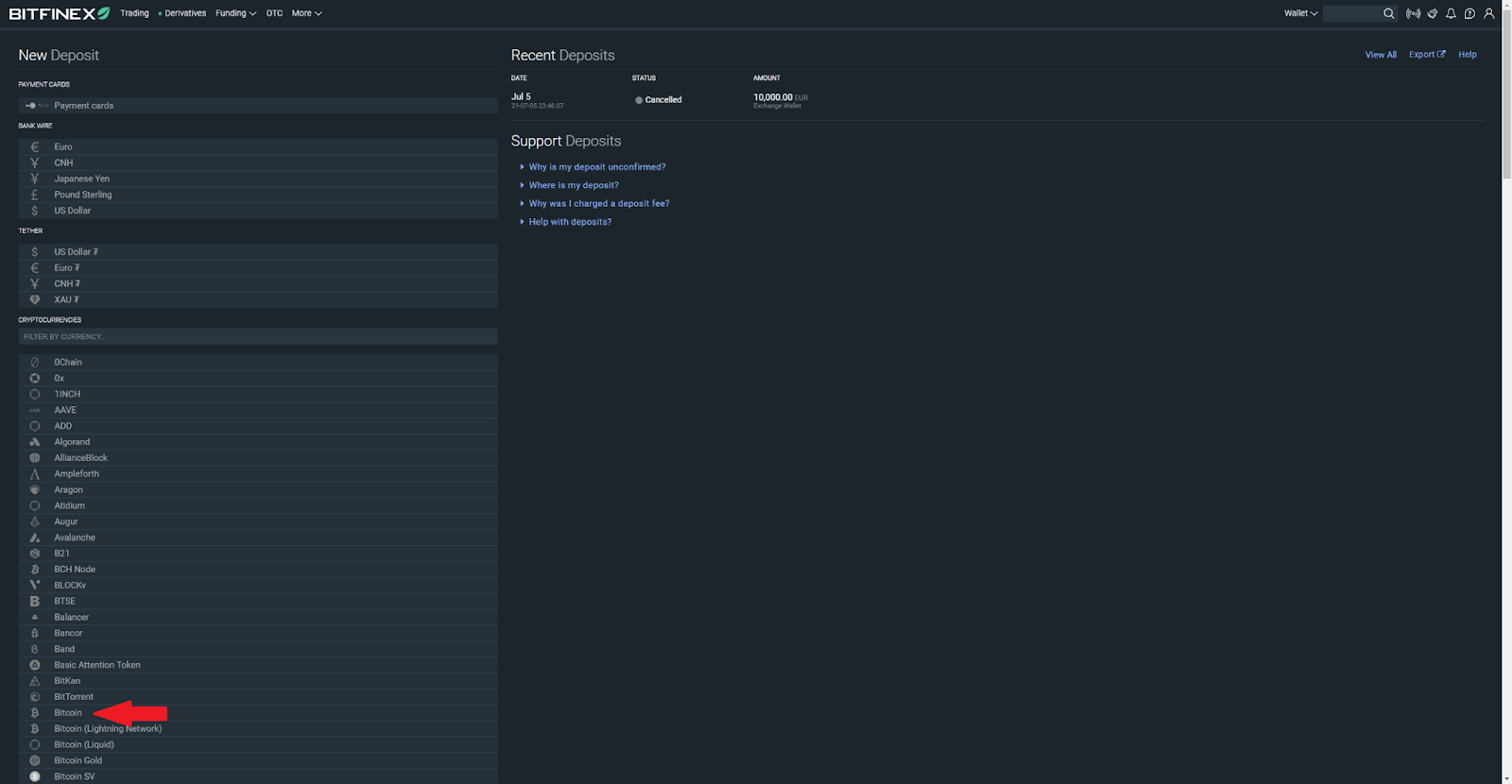
Task: Select the AAVE row
Action: [x=257, y=410]
